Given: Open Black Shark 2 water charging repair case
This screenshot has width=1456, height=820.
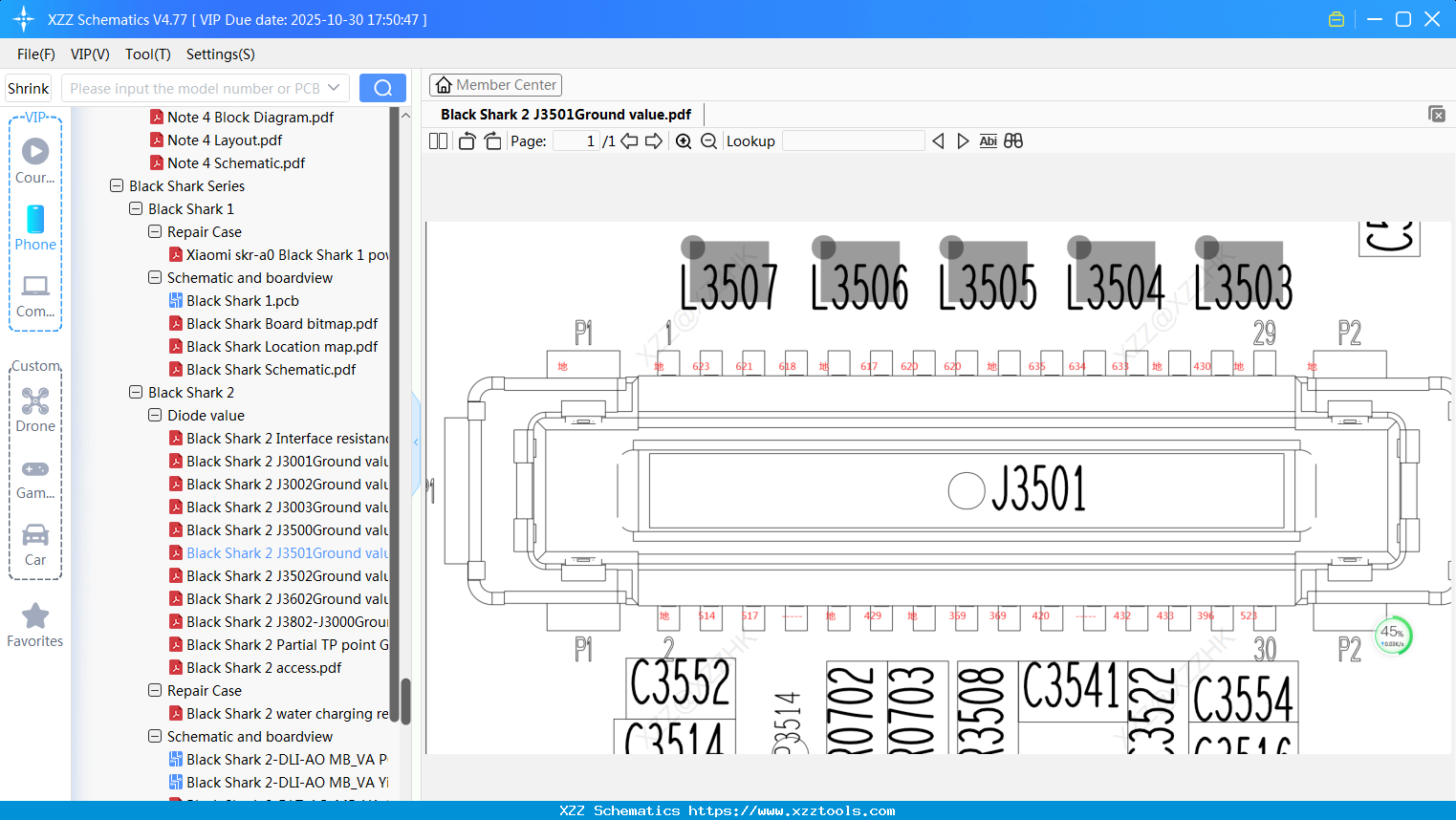Looking at the screenshot, I should pos(287,714).
